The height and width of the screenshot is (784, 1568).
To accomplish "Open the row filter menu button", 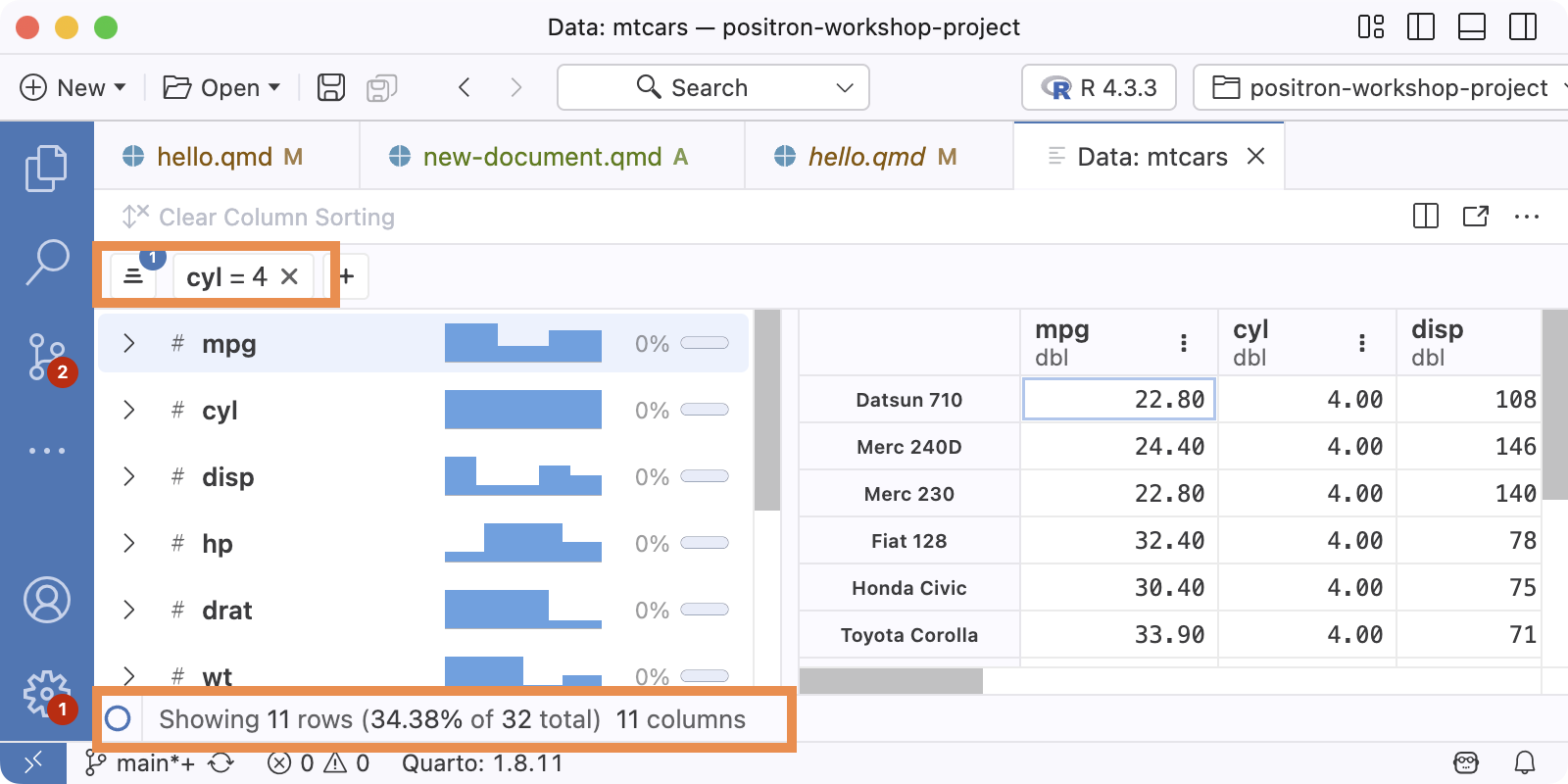I will [133, 276].
